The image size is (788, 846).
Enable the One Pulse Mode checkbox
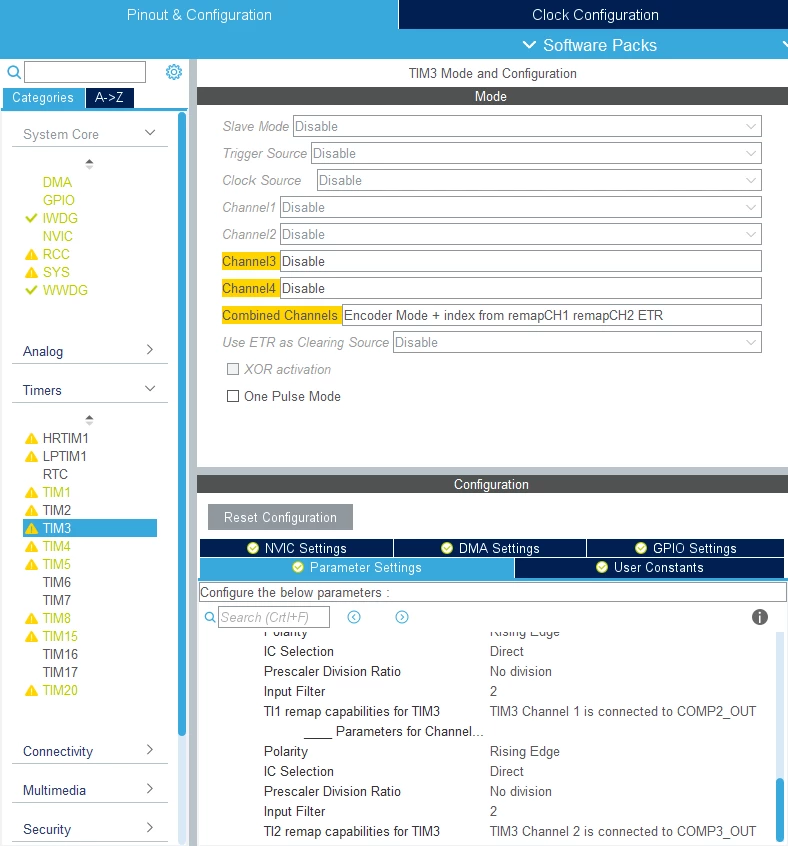click(x=233, y=396)
